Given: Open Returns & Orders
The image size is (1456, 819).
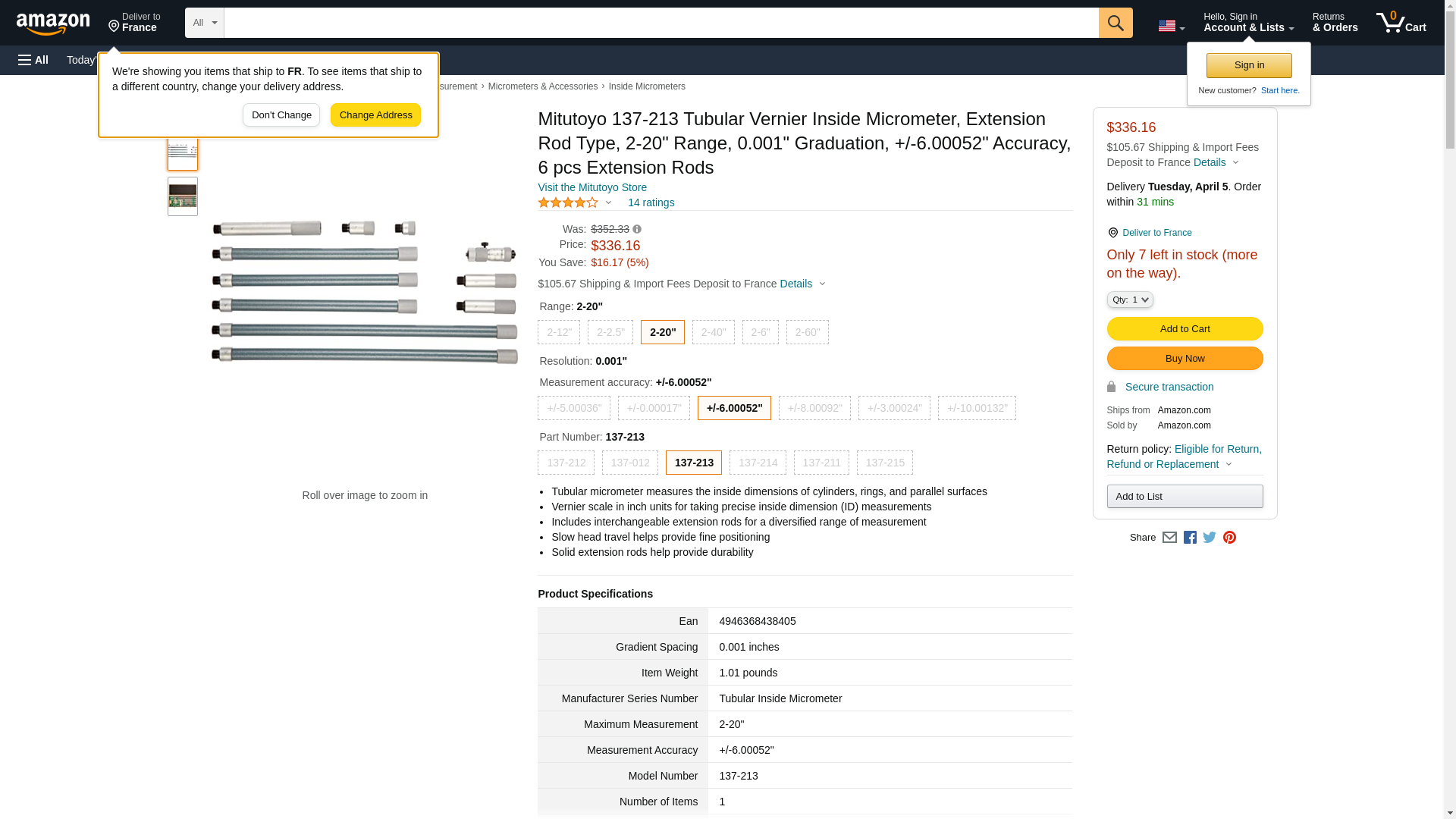Looking at the screenshot, I should click(1335, 23).
